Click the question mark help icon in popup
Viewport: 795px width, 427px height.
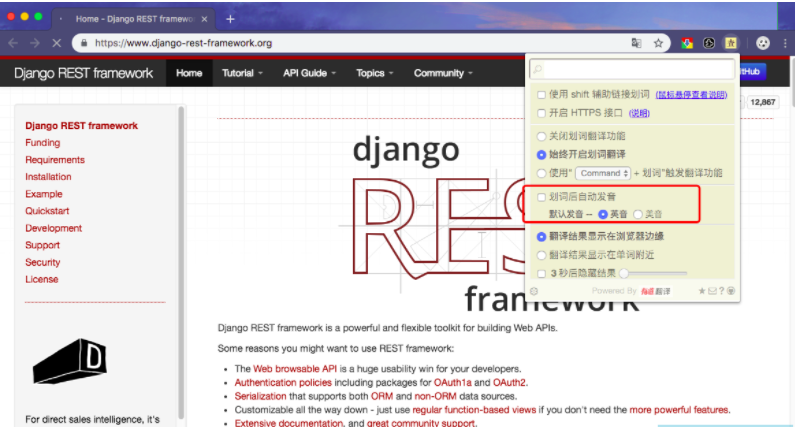721,291
